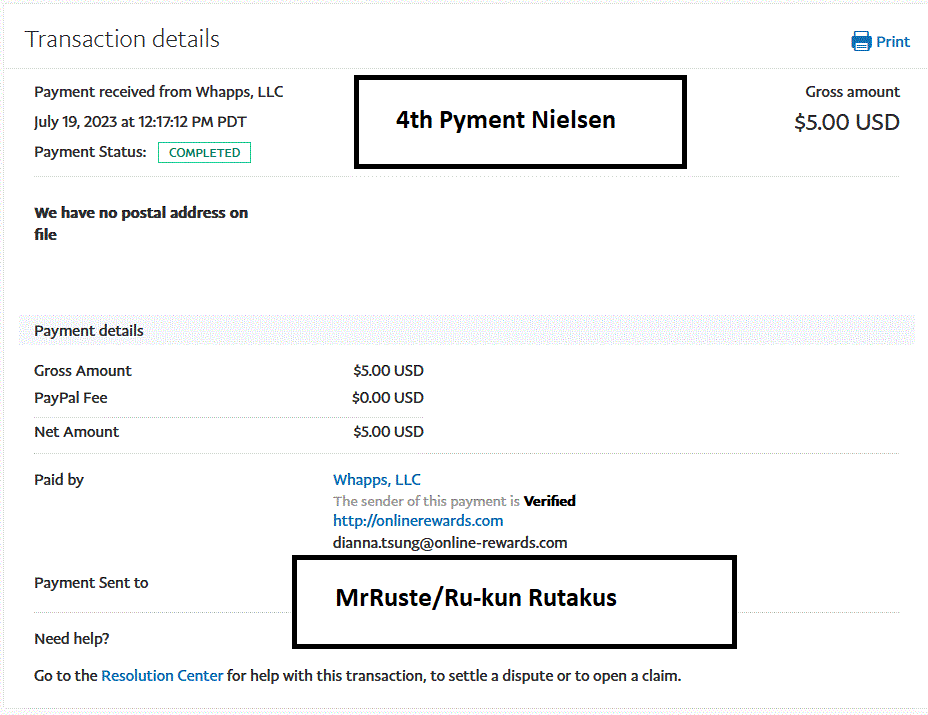Screen dimensions: 928x715
Task: Click the large $5.00 USD gross total at top right
Action: [846, 123]
